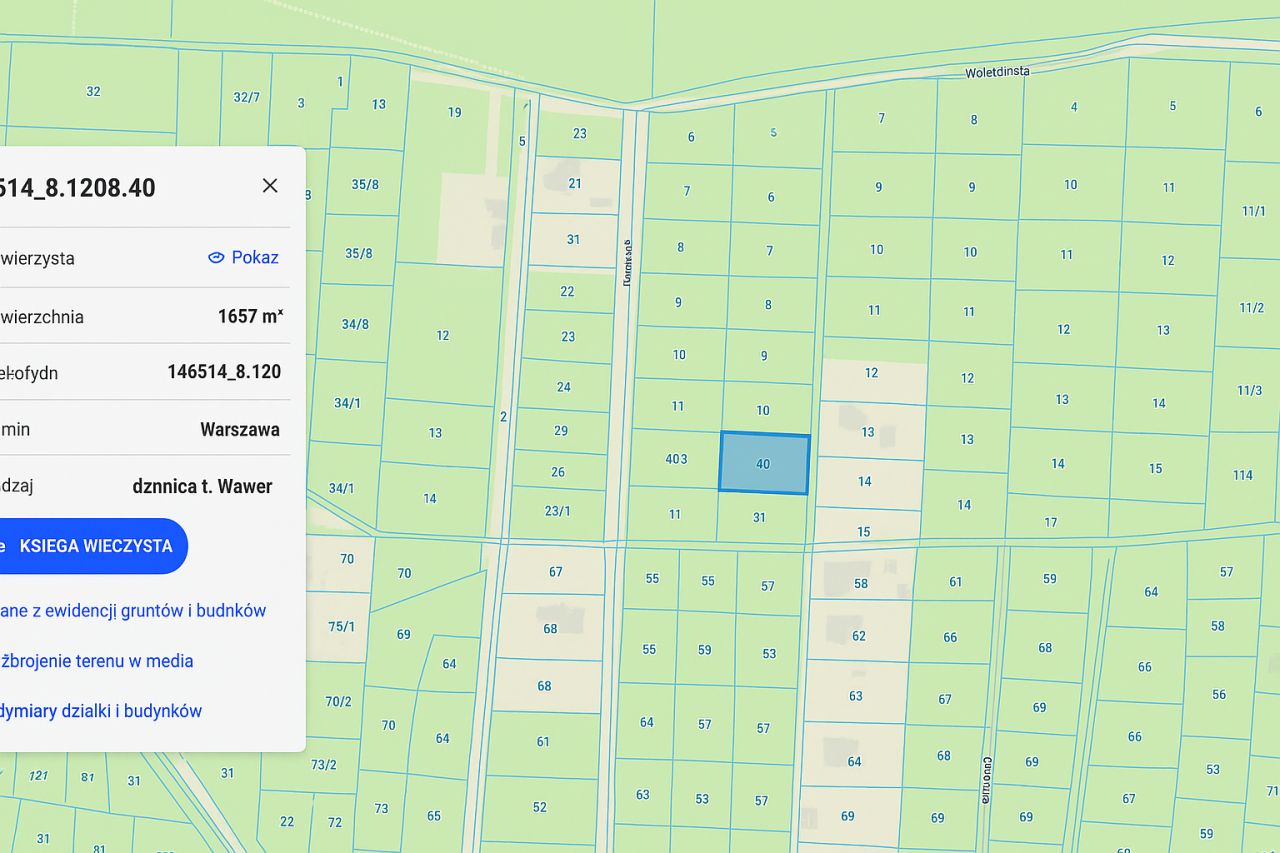Choose parcel 52 on the map

(x=540, y=807)
